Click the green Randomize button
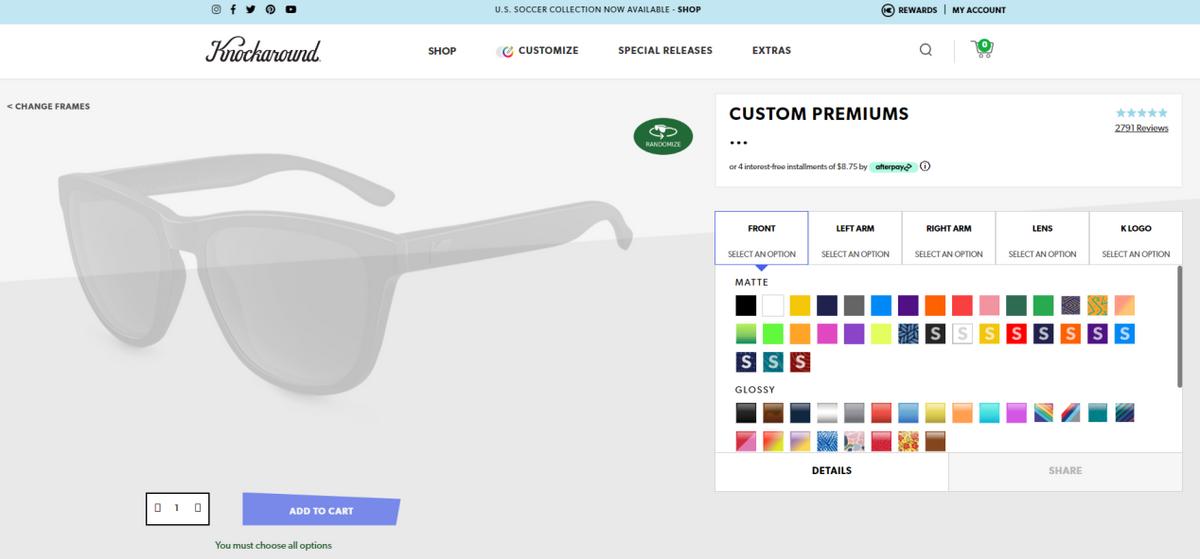The height and width of the screenshot is (559, 1200). pos(662,136)
